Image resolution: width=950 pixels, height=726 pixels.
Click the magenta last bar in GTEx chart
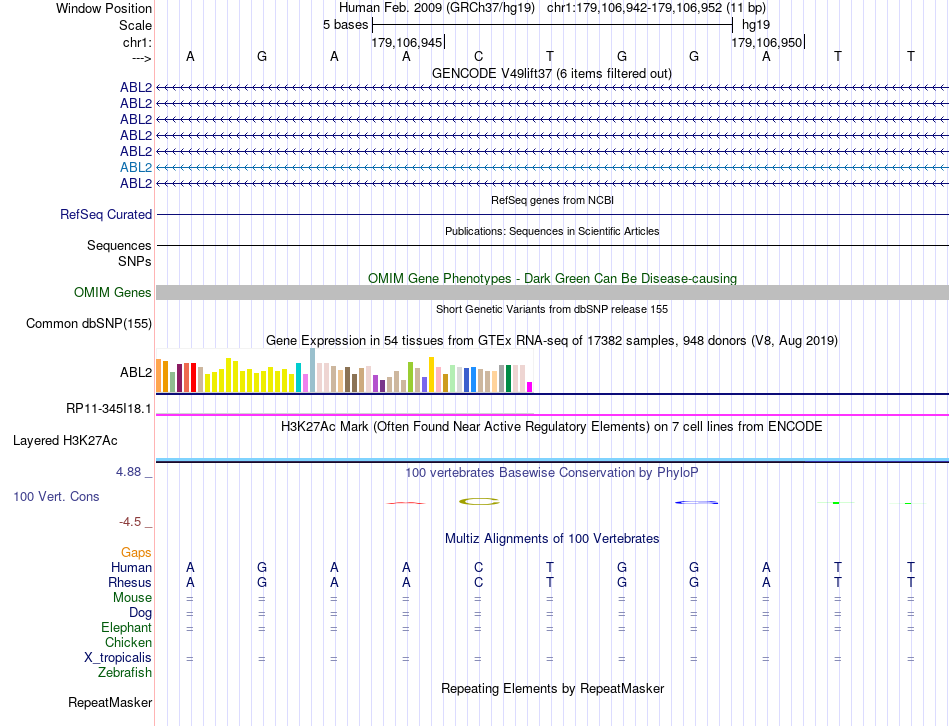point(530,387)
